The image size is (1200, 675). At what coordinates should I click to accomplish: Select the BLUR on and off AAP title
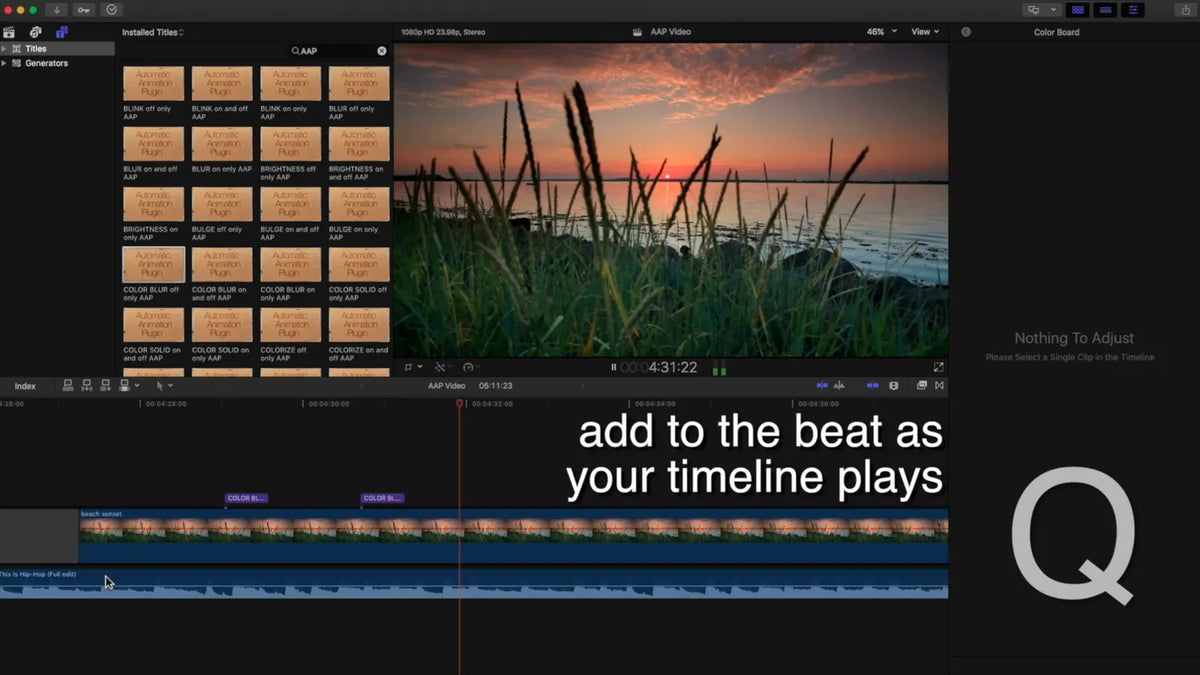[x=153, y=144]
